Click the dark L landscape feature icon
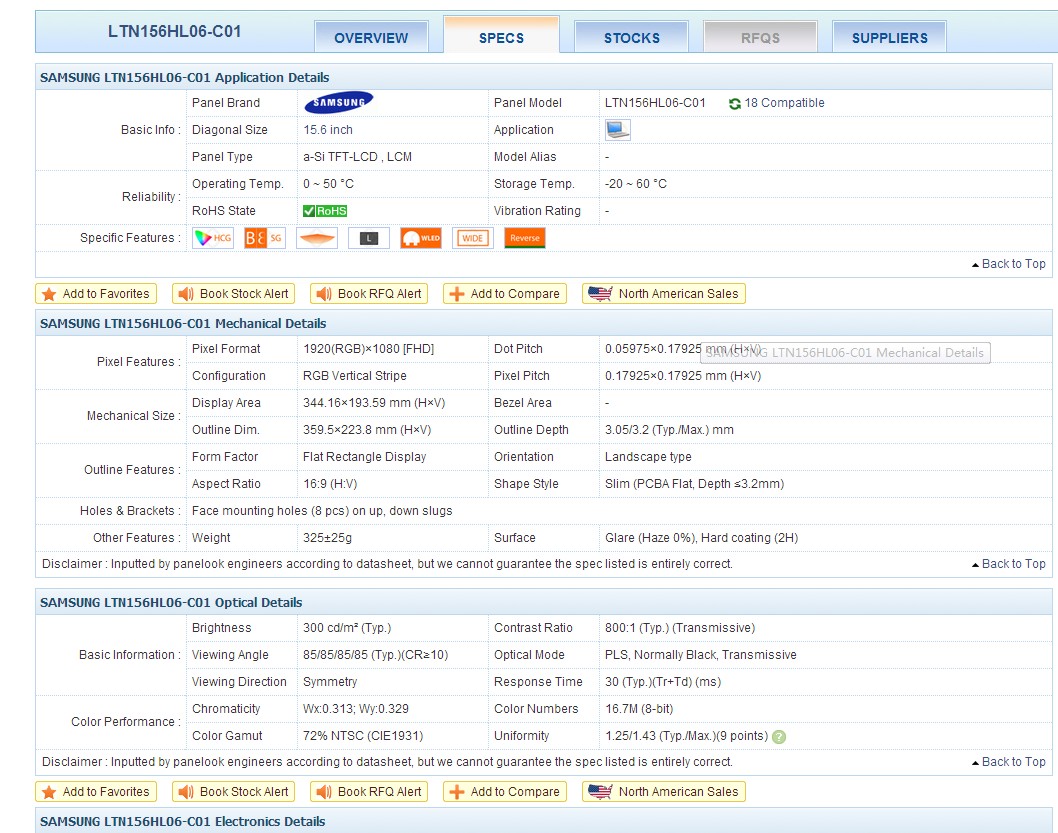The height and width of the screenshot is (833, 1058). pyautogui.click(x=368, y=237)
